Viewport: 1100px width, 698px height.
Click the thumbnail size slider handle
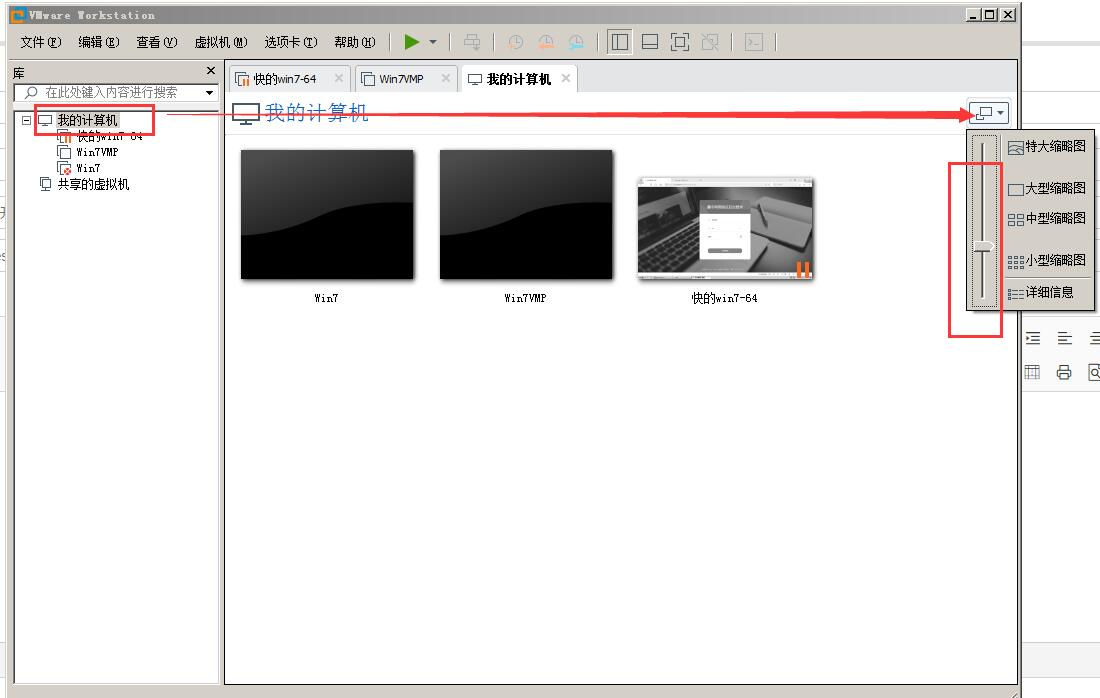click(x=984, y=245)
